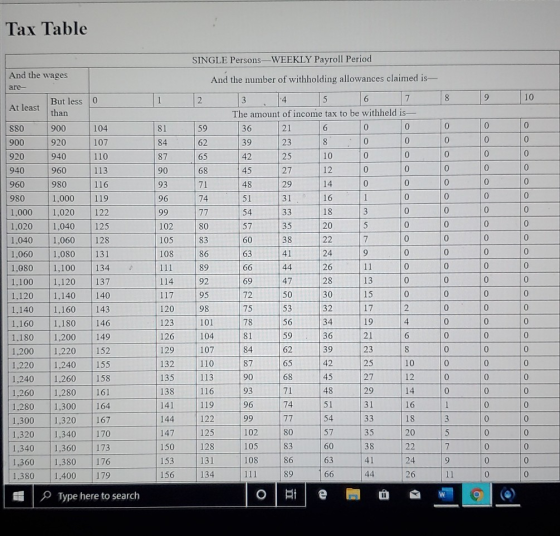Viewport: 560px width, 536px height.
Task: Select 161 in the 1,260 row
Action: [x=103, y=392]
